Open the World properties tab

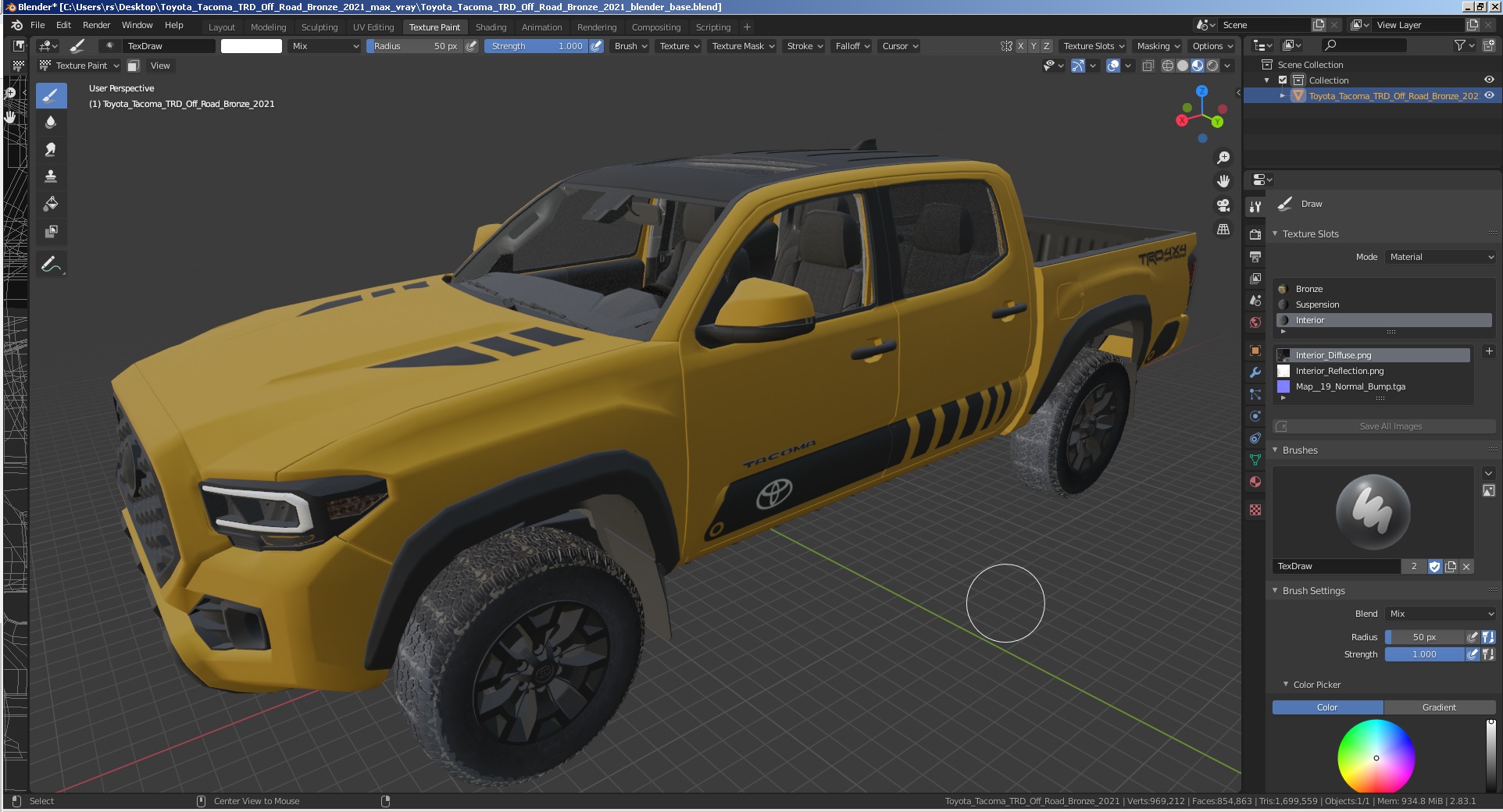[1255, 322]
